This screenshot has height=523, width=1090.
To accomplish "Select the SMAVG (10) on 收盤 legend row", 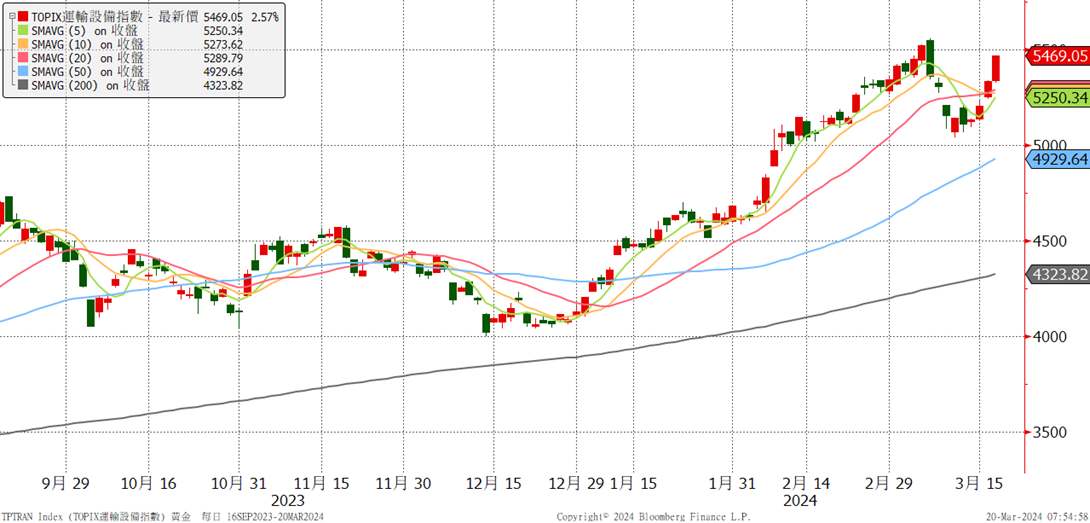I will [87, 44].
